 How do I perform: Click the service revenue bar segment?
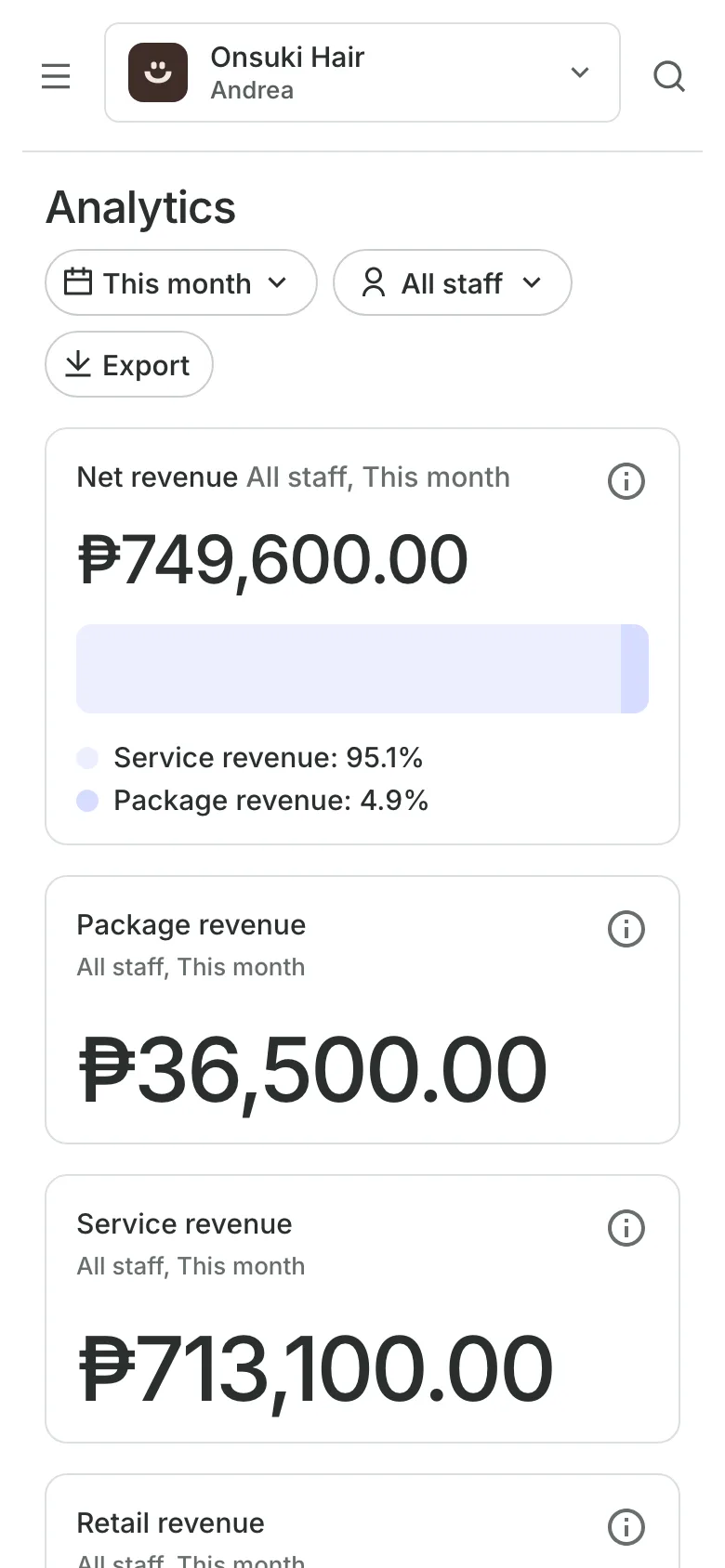tap(349, 669)
